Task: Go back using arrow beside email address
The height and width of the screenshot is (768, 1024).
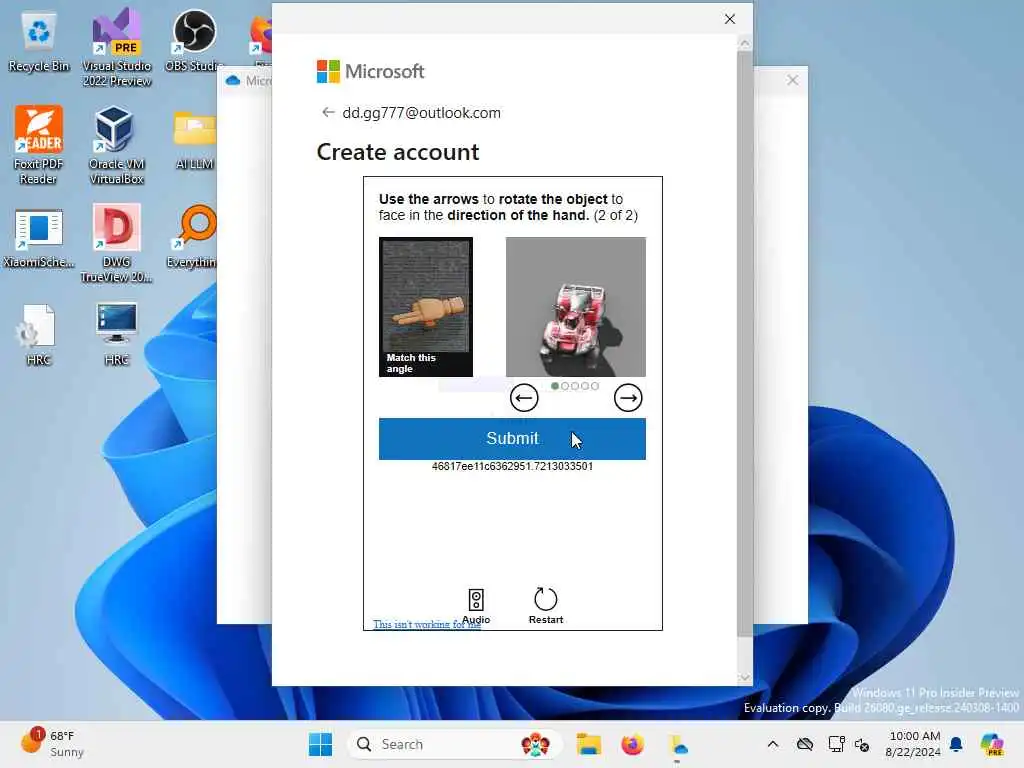Action: 328,112
